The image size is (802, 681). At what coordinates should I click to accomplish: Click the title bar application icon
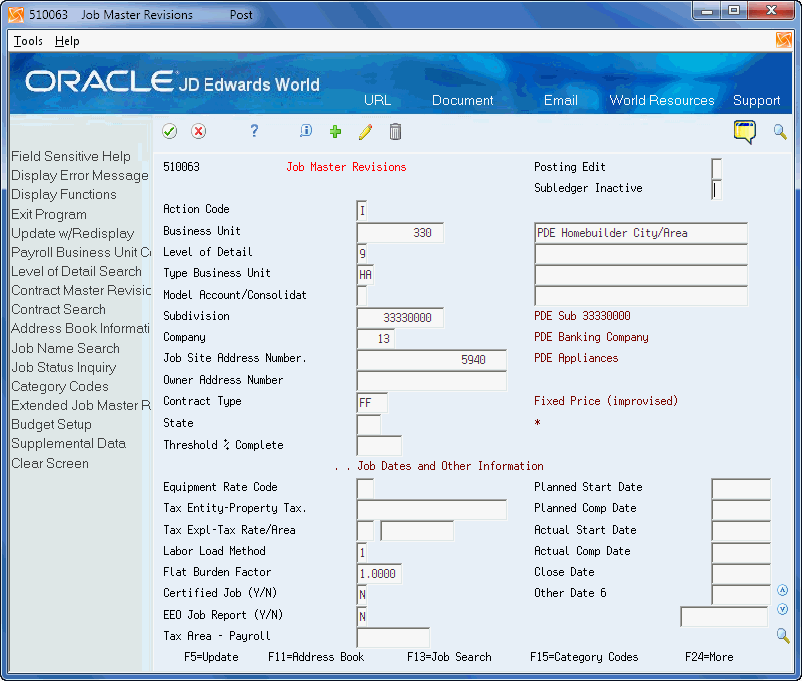tap(16, 14)
